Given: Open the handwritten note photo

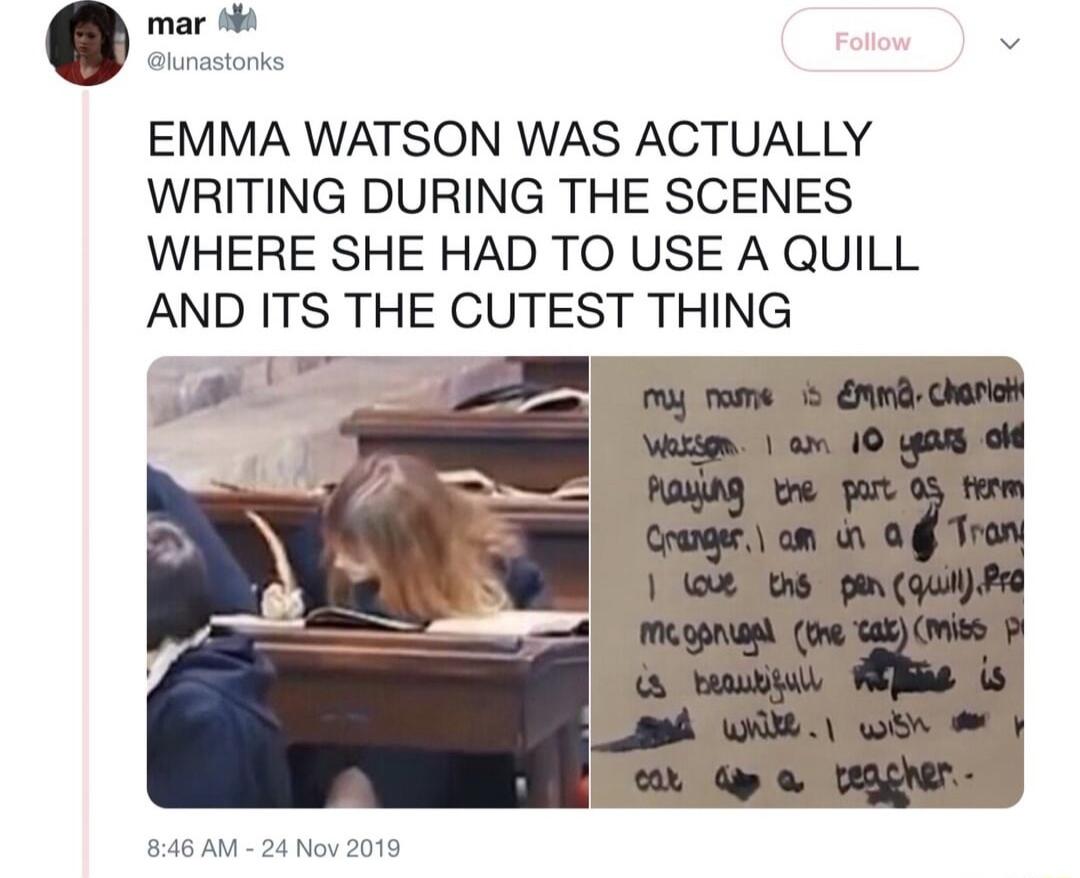Looking at the screenshot, I should point(807,582).
